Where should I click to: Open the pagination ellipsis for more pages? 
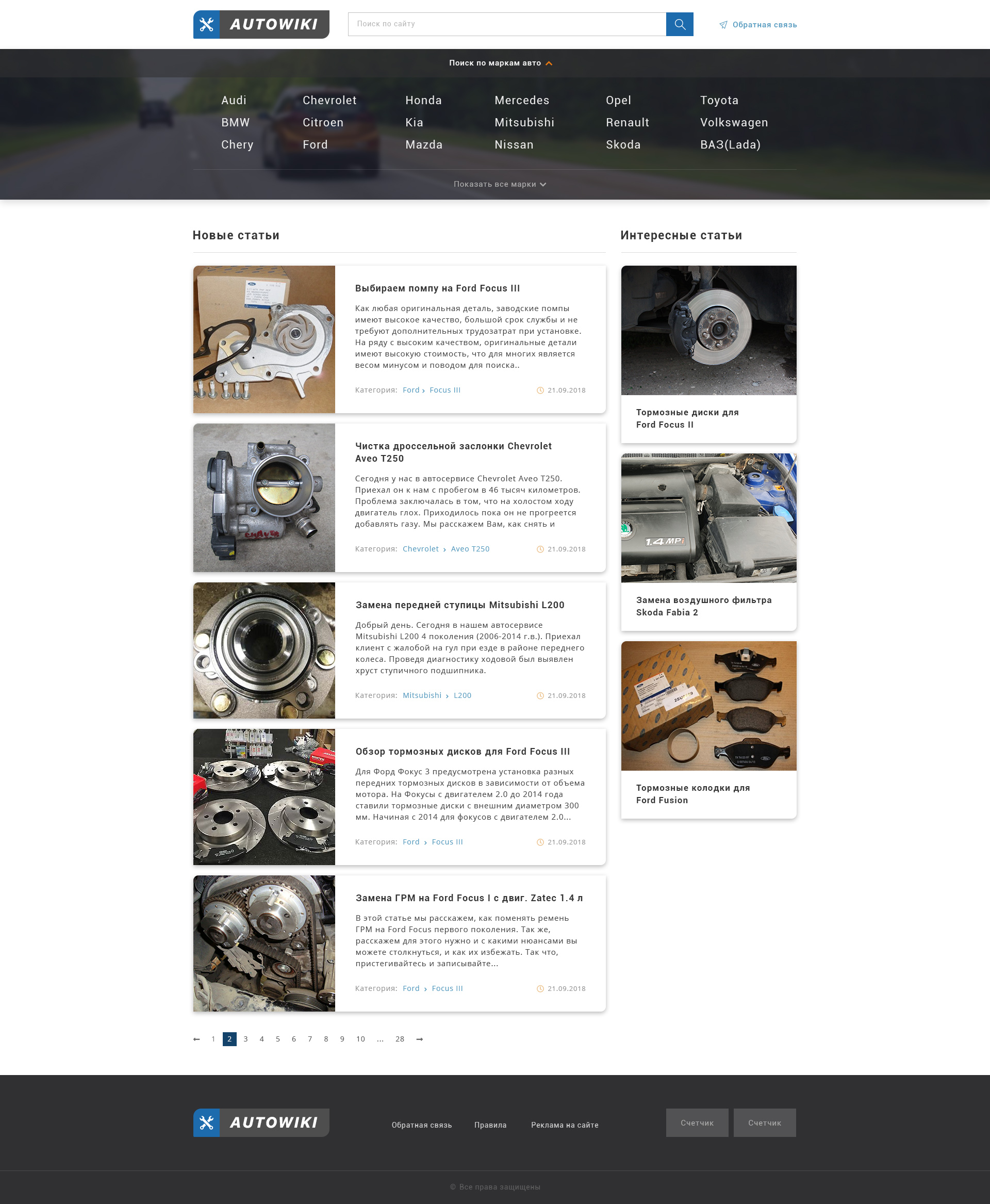pos(381,1039)
